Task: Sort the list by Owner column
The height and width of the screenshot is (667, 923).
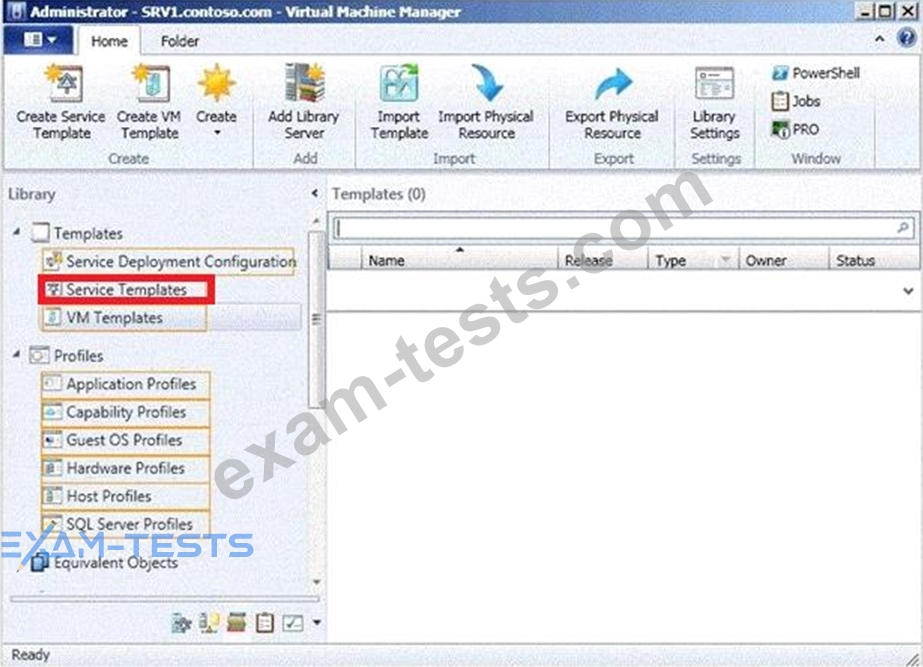Action: point(783,260)
